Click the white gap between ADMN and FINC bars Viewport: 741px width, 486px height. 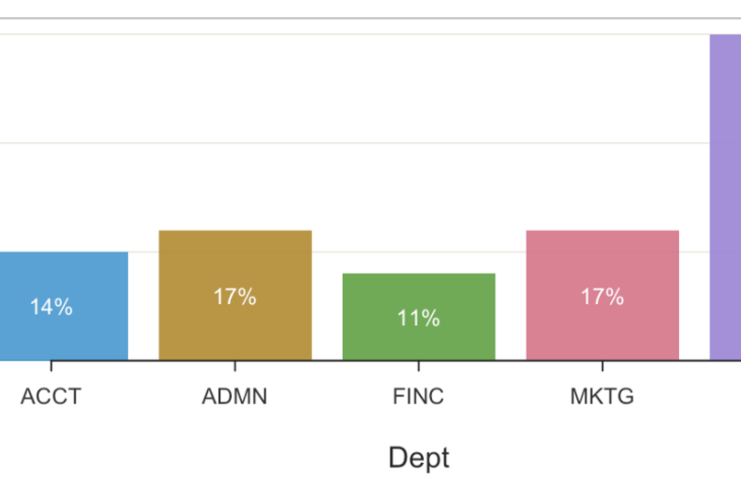pos(327,300)
